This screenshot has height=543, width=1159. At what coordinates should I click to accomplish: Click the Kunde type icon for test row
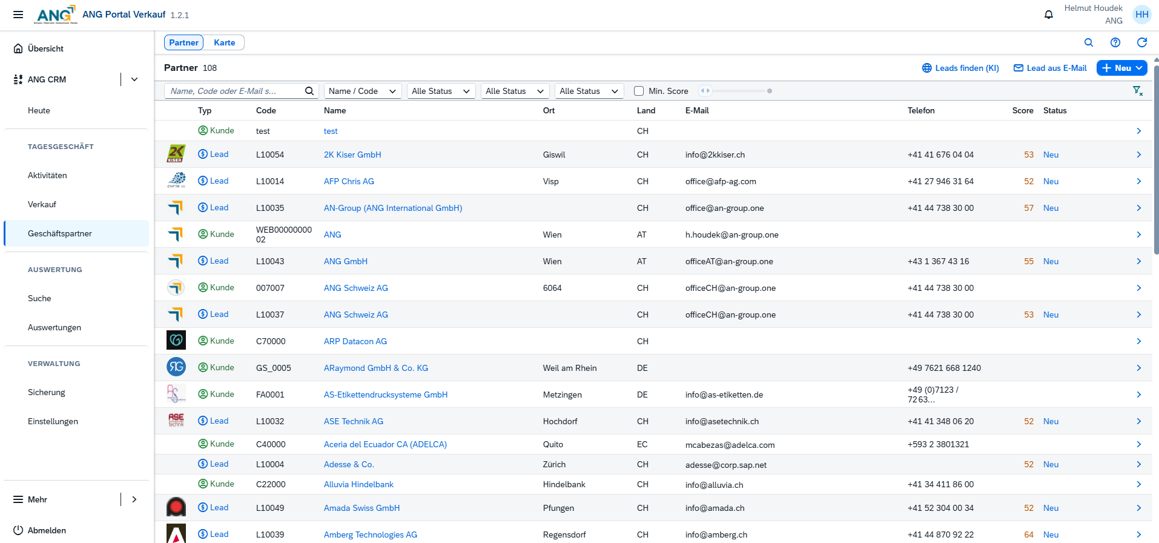click(203, 130)
